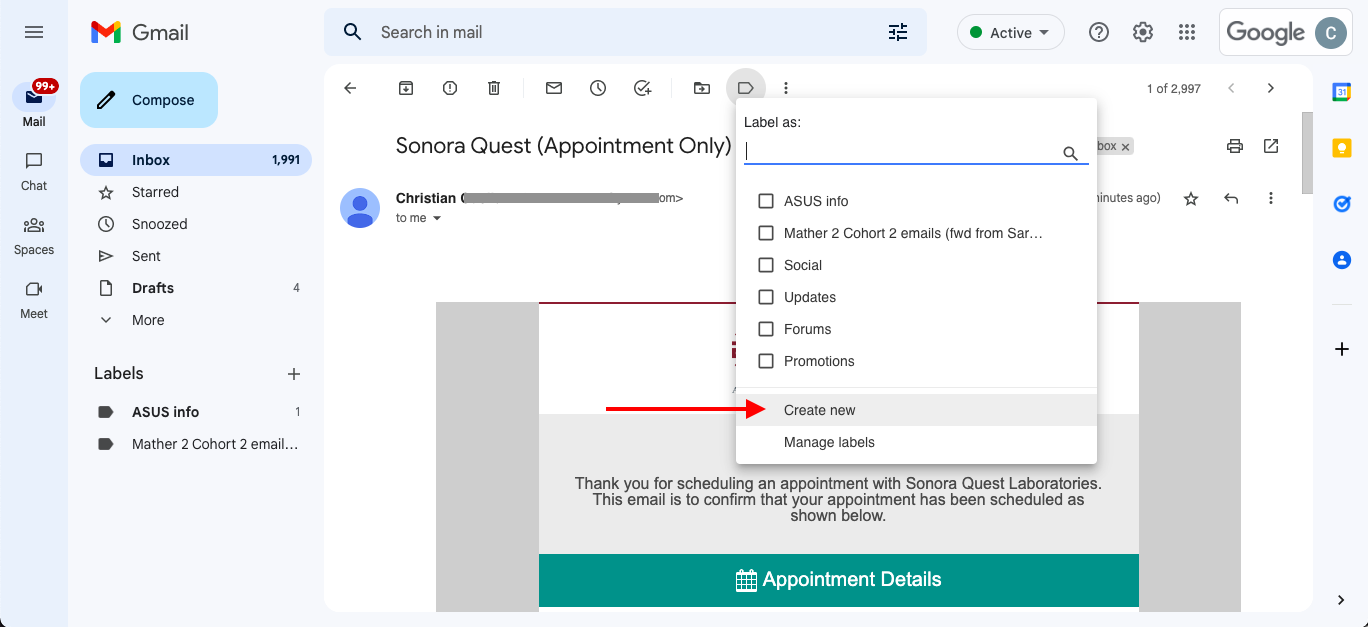Print the email conversation
Viewport: 1368px width, 627px height.
[1235, 146]
